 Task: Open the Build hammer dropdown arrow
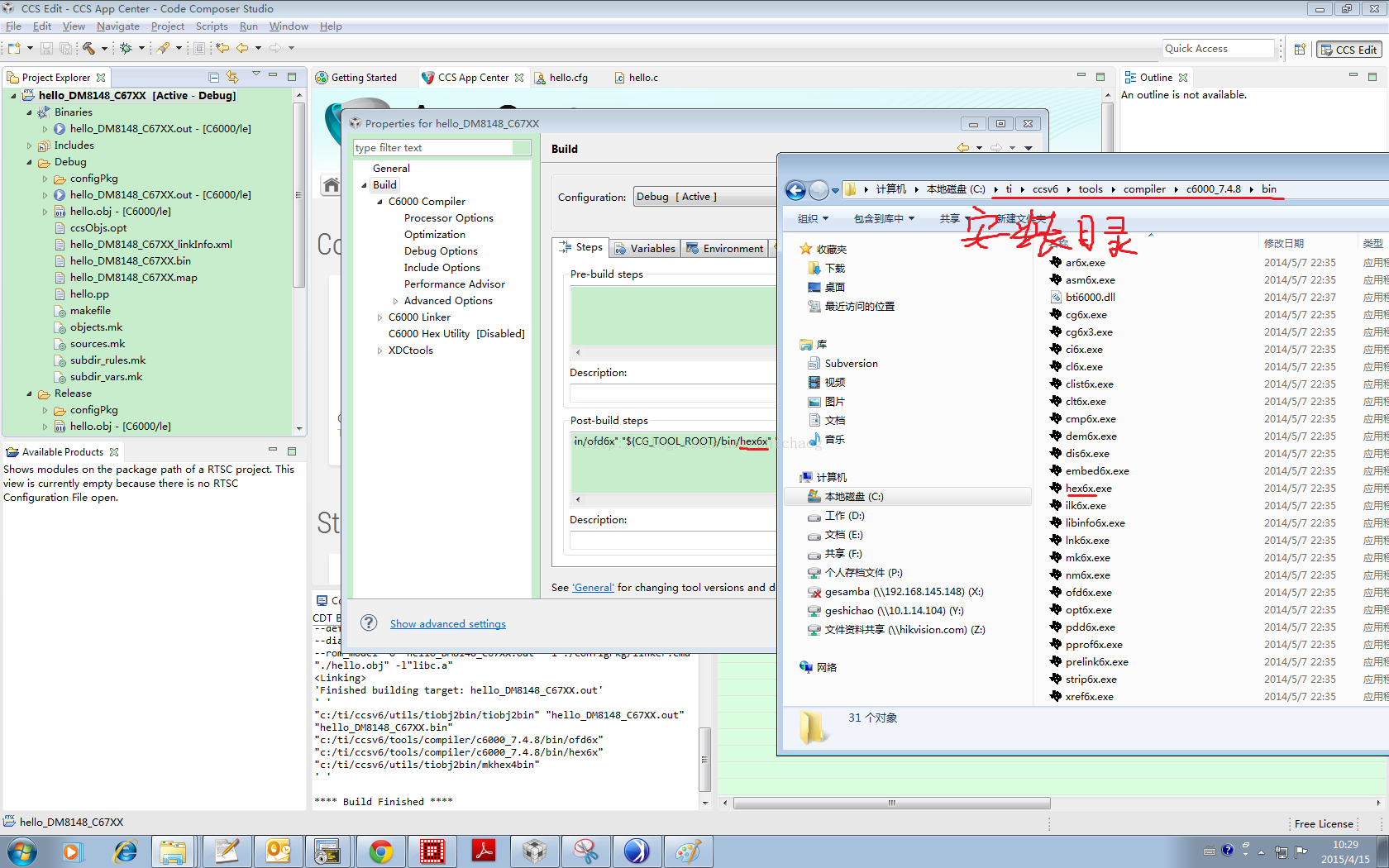point(104,48)
